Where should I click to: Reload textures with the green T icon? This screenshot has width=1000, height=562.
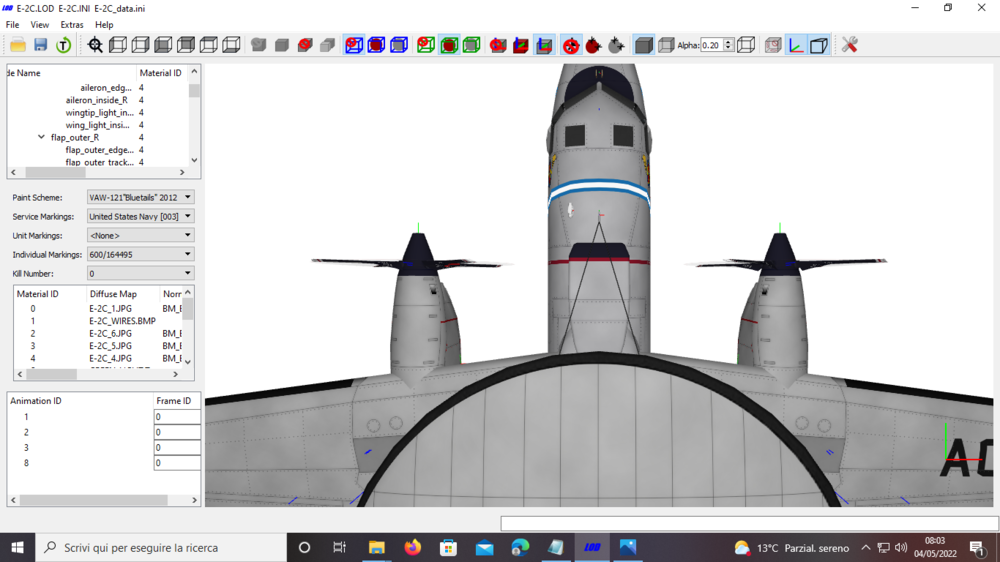pyautogui.click(x=64, y=45)
